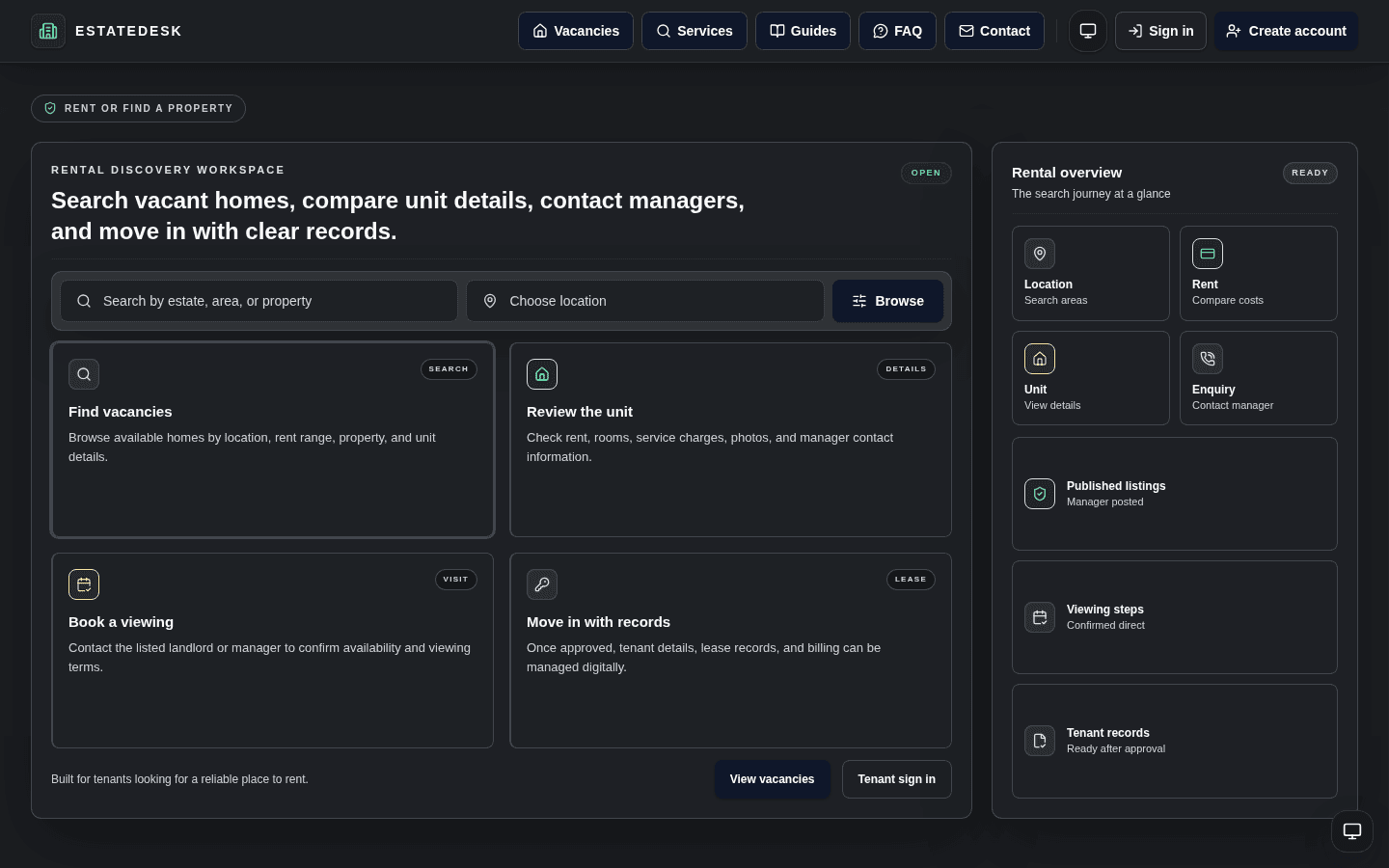Click the Rent card icon in Rental overview
Image resolution: width=1389 pixels, height=868 pixels.
tap(1208, 254)
